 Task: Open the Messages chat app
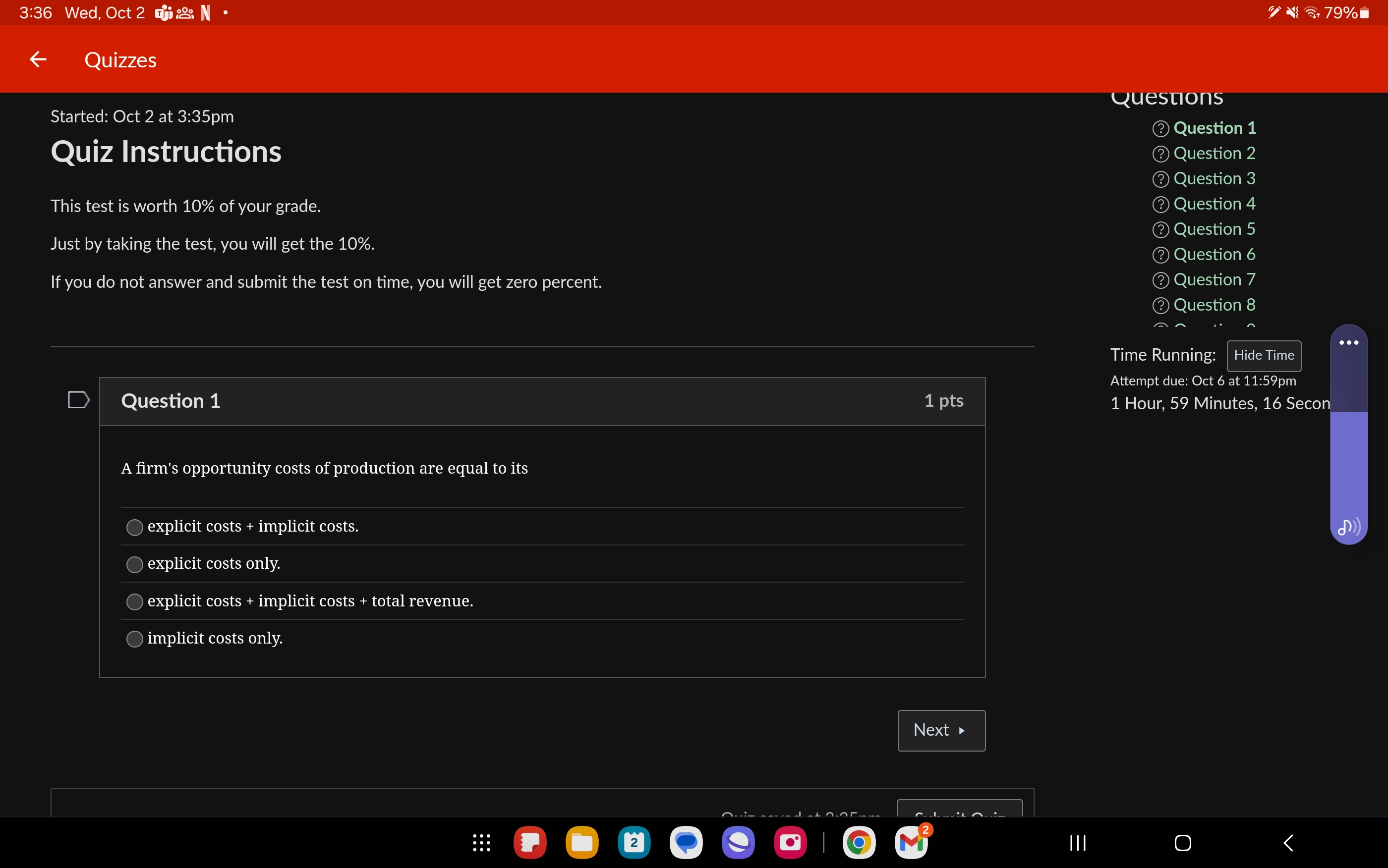[x=686, y=843]
